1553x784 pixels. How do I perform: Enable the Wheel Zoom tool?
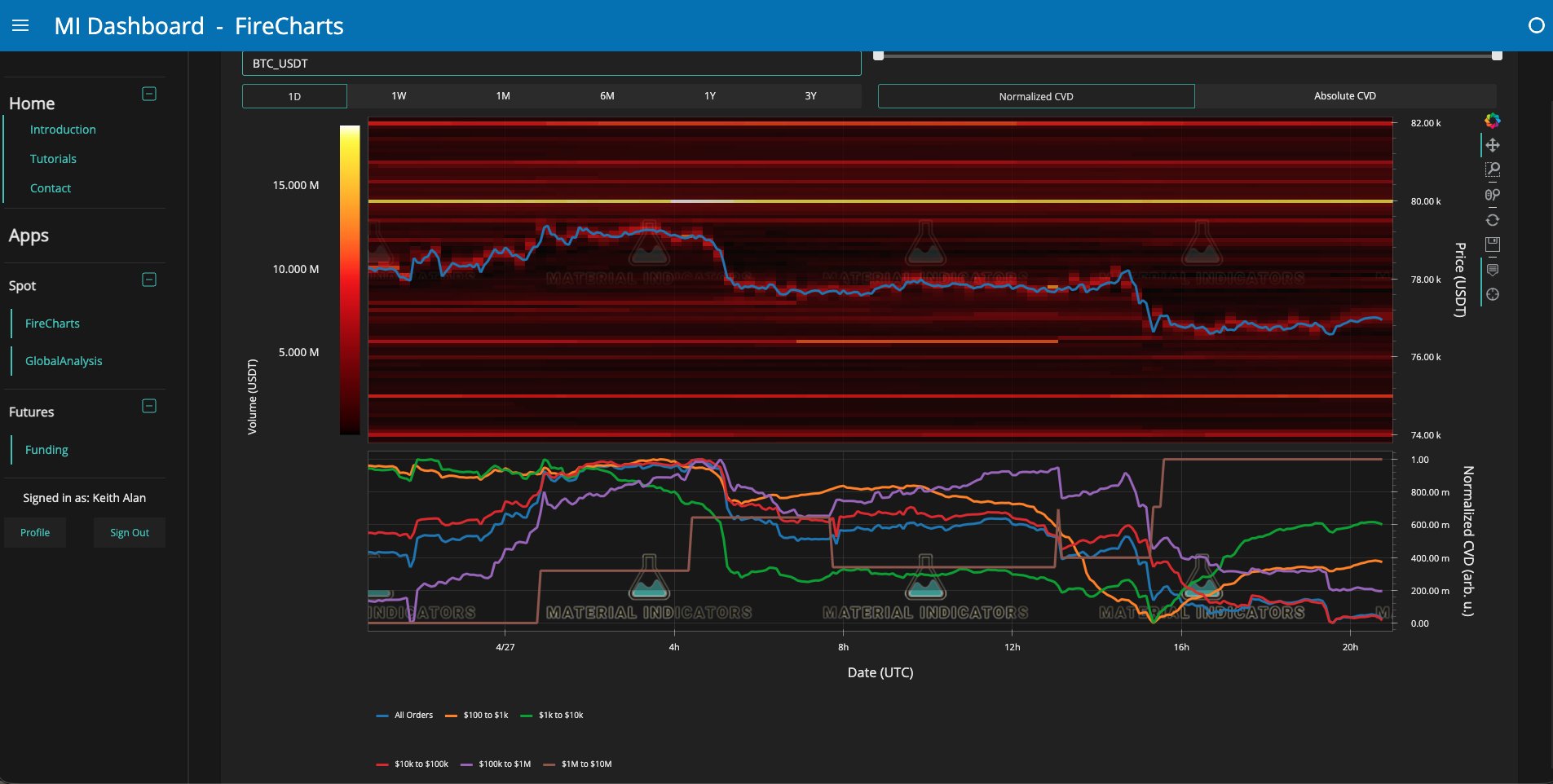click(1492, 195)
